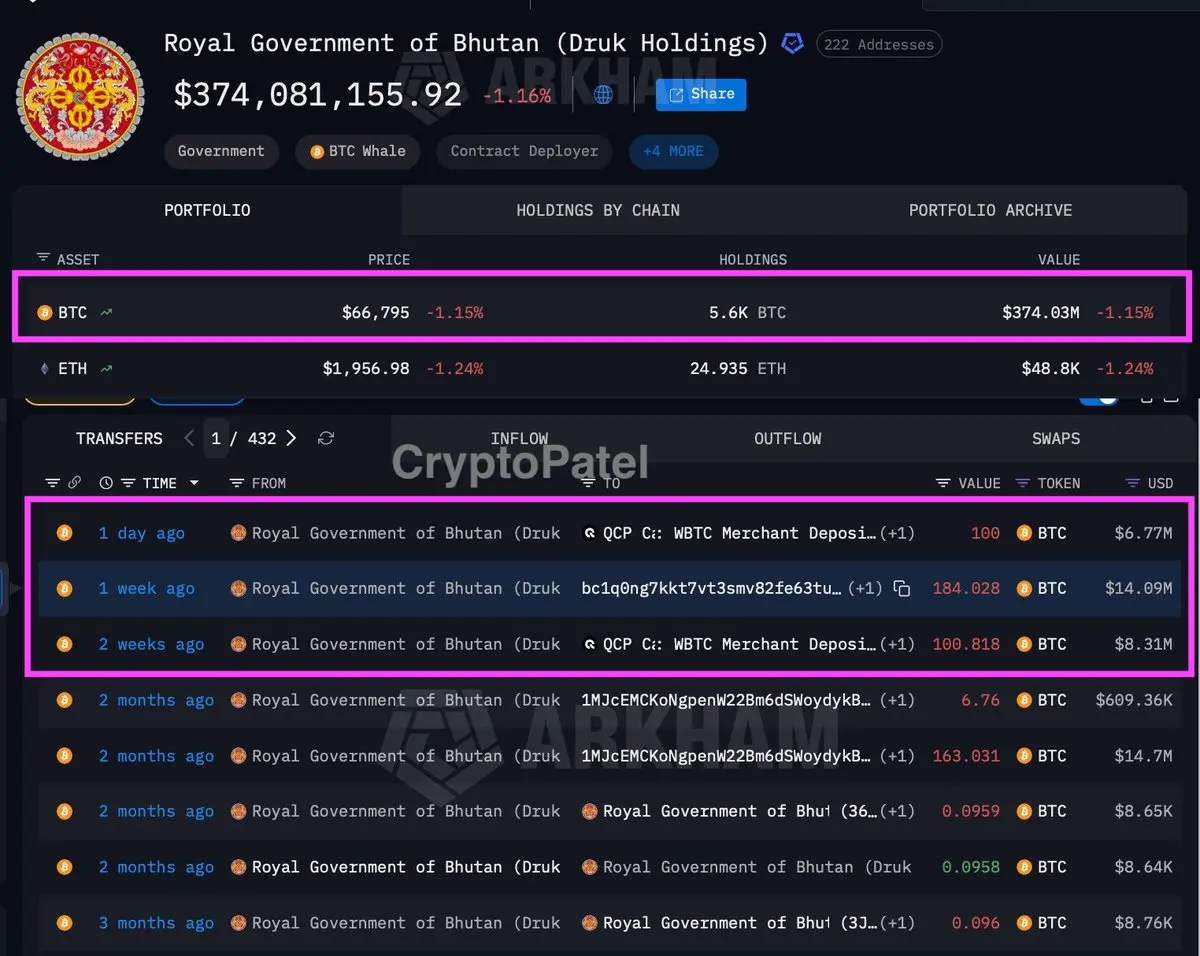Image resolution: width=1200 pixels, height=956 pixels.
Task: Open the TO column filter
Action: (x=587, y=483)
